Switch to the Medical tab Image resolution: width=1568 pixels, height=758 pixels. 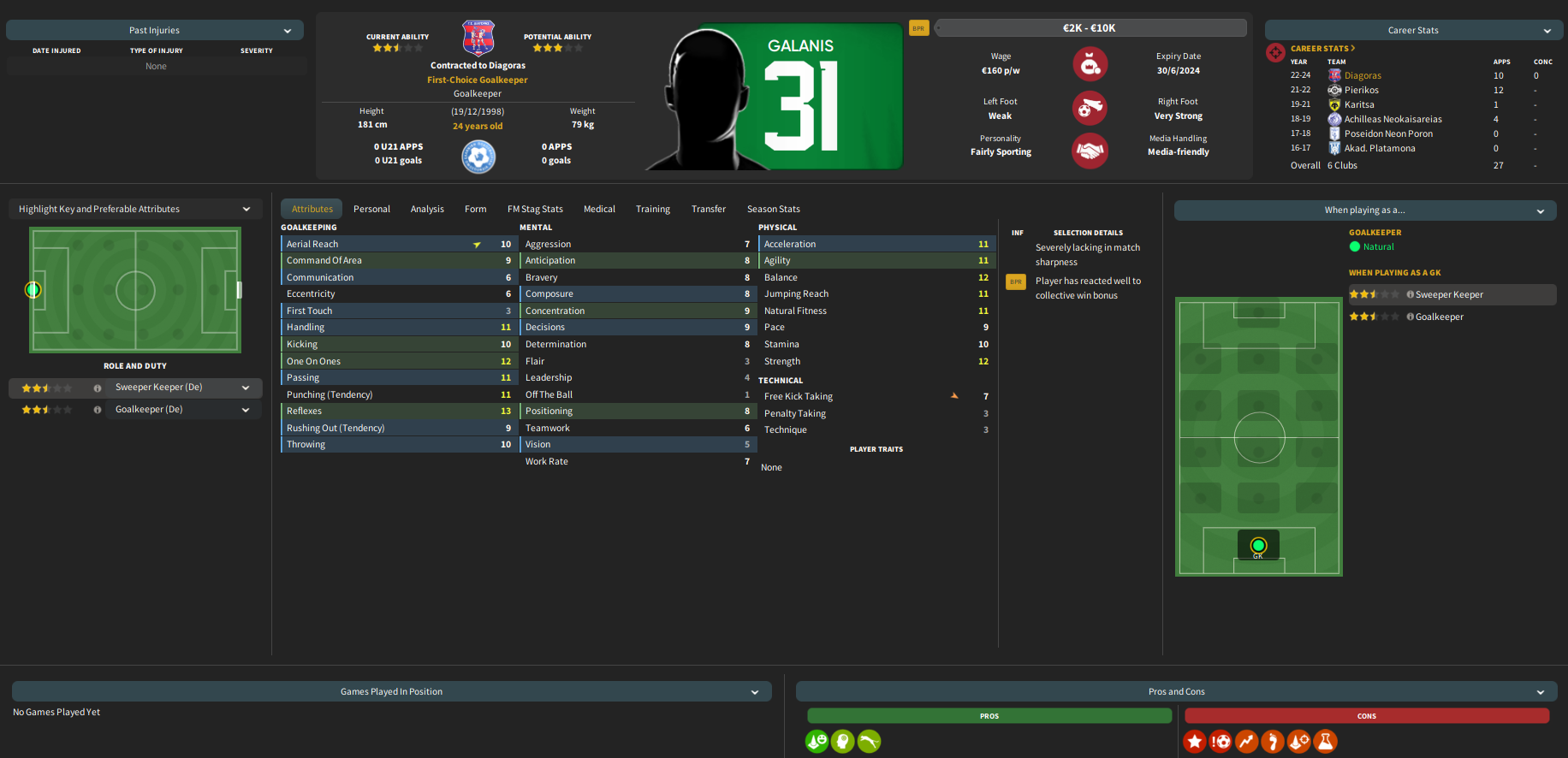click(599, 209)
